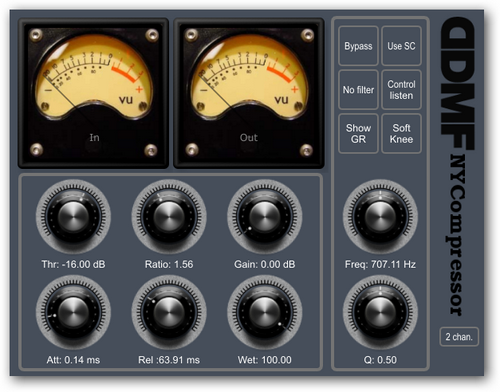
Task: Click the Threshold knob
Action: (73, 217)
